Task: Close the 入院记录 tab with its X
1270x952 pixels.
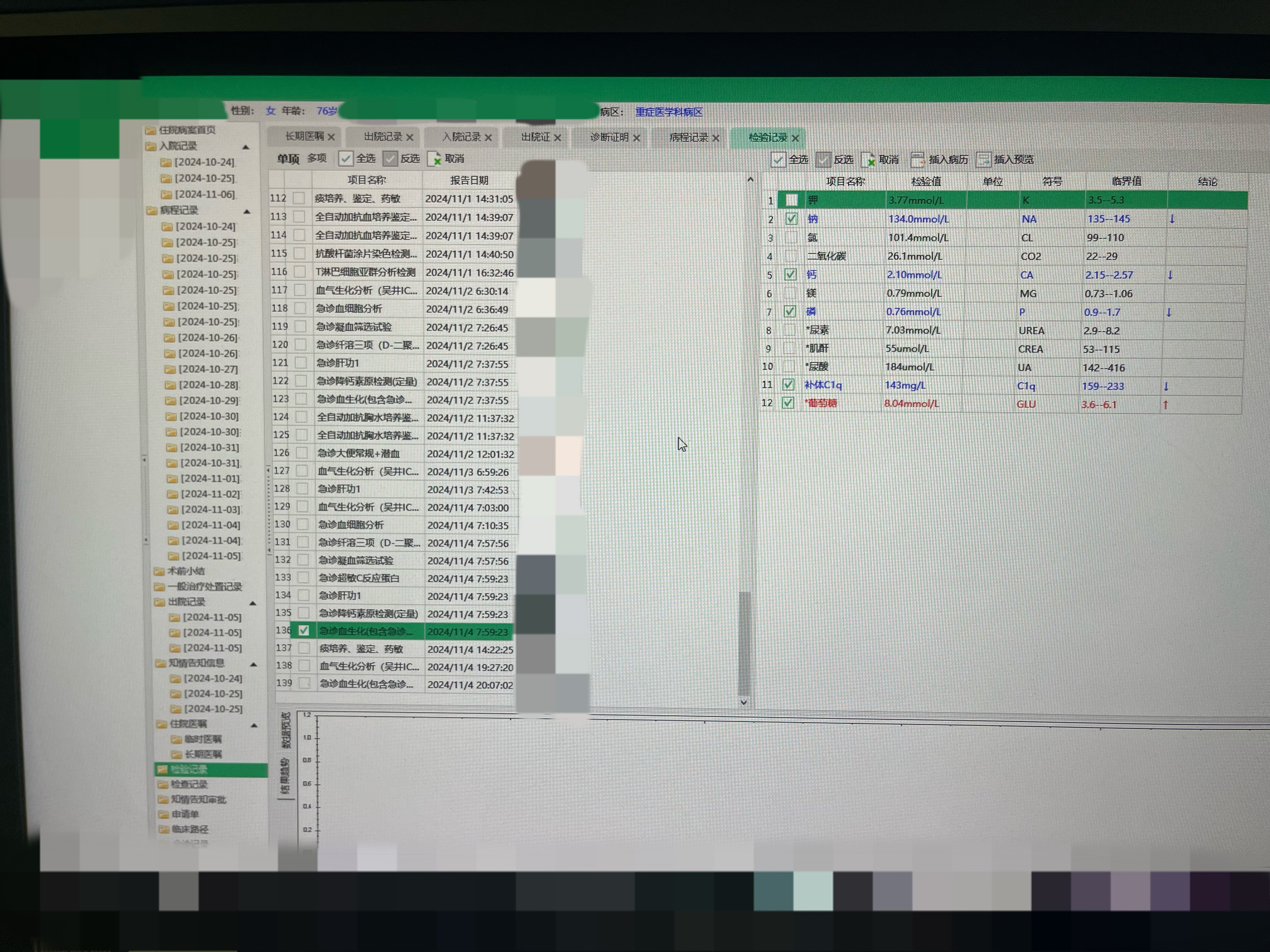Action: (x=488, y=138)
